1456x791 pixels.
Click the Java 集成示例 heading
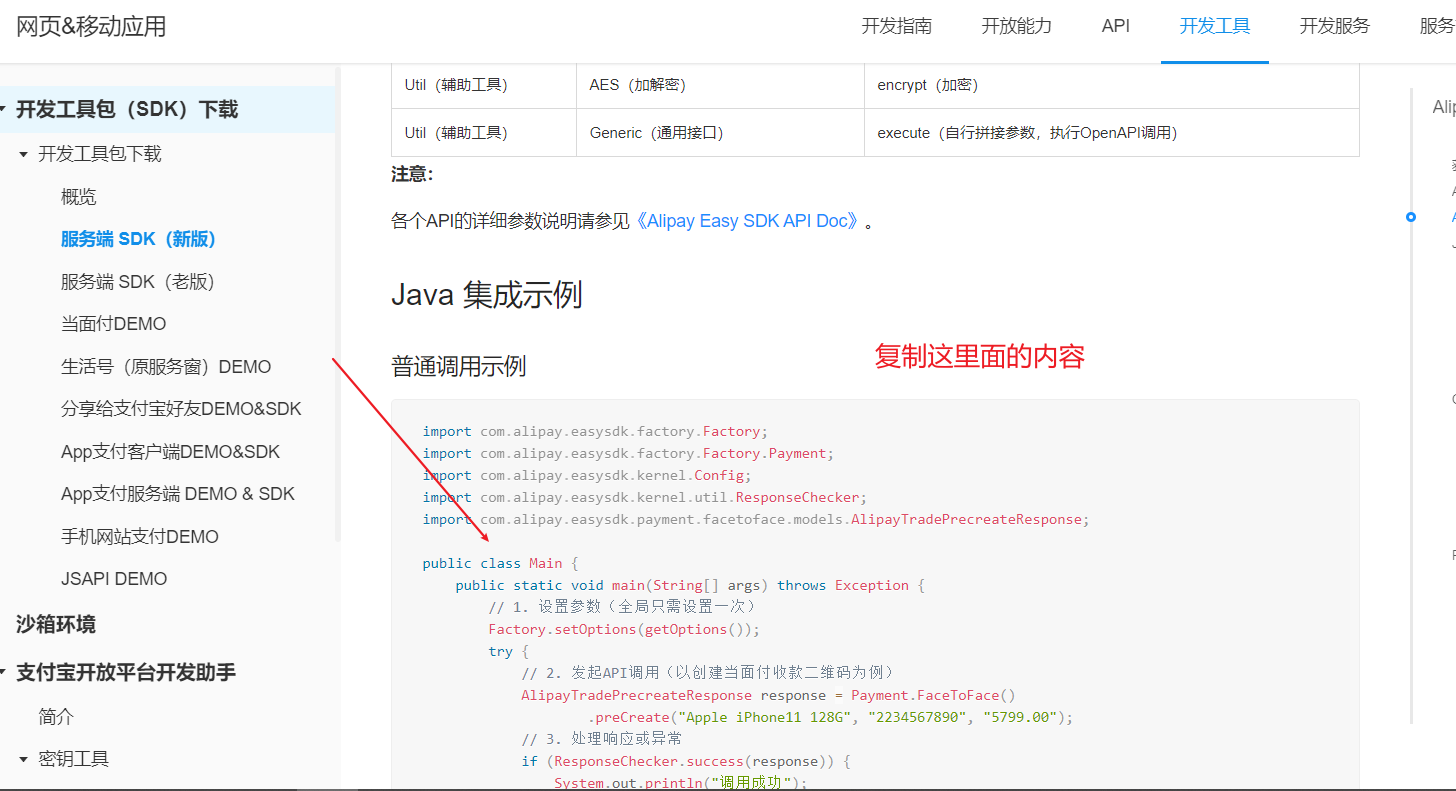coord(487,295)
